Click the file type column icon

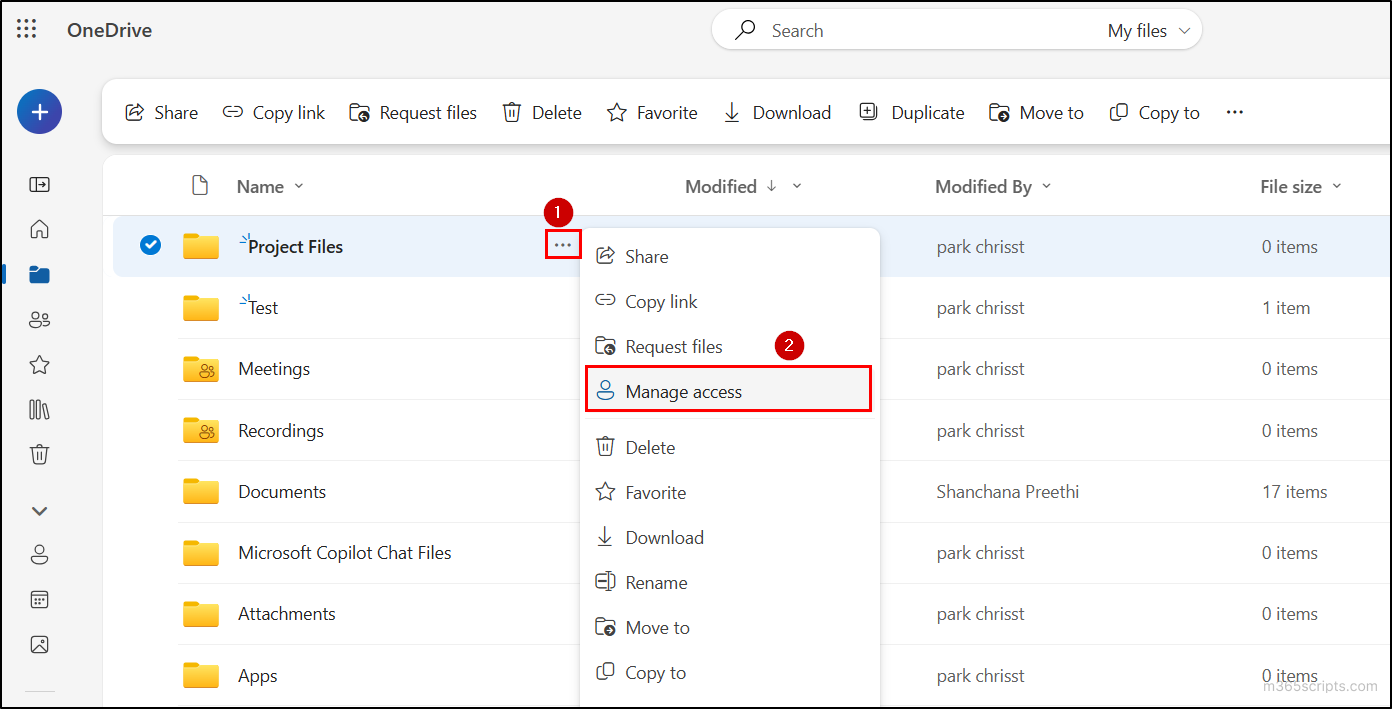tap(200, 186)
